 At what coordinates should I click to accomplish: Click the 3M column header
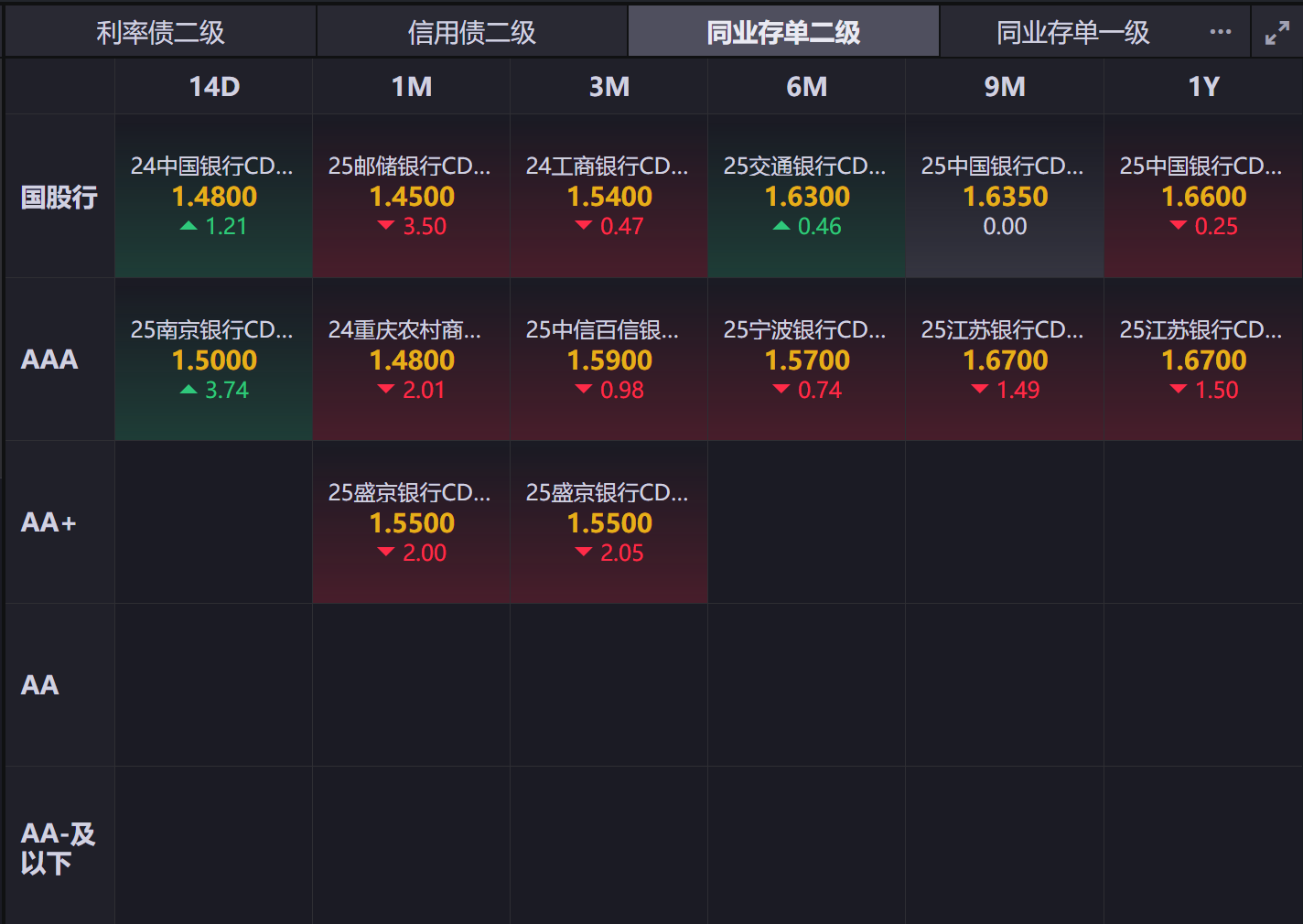click(609, 87)
